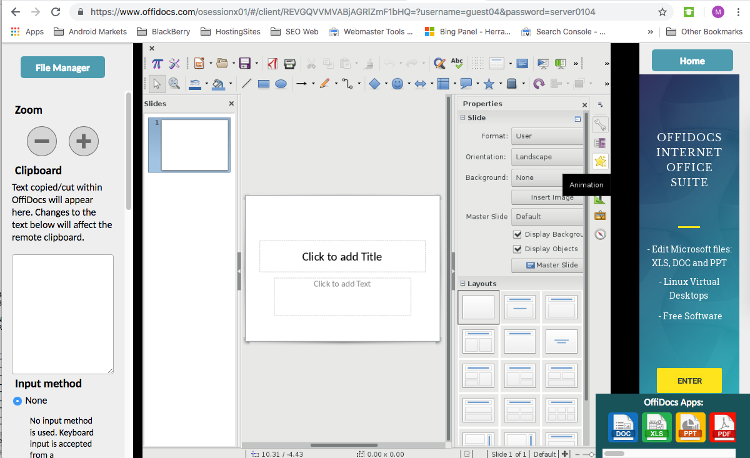Click the zoom in plus button
This screenshot has height=458, width=750.
(84, 141)
